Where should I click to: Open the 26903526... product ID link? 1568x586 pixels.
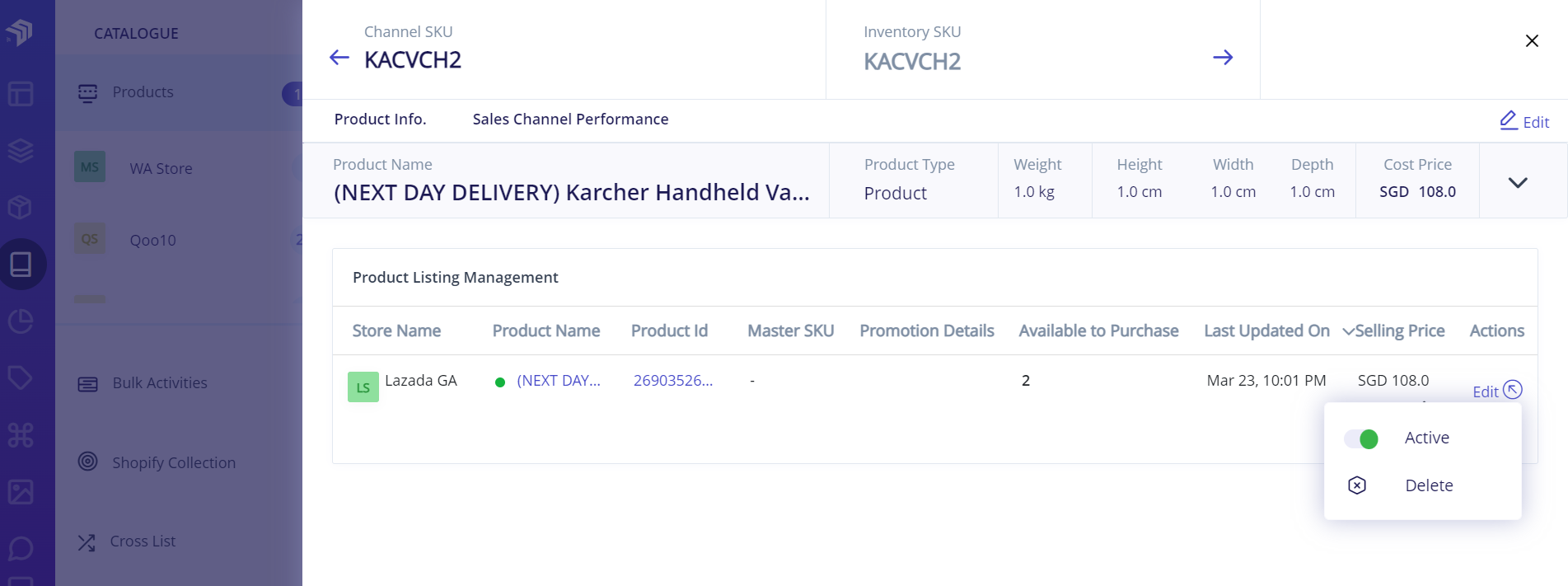click(x=673, y=381)
